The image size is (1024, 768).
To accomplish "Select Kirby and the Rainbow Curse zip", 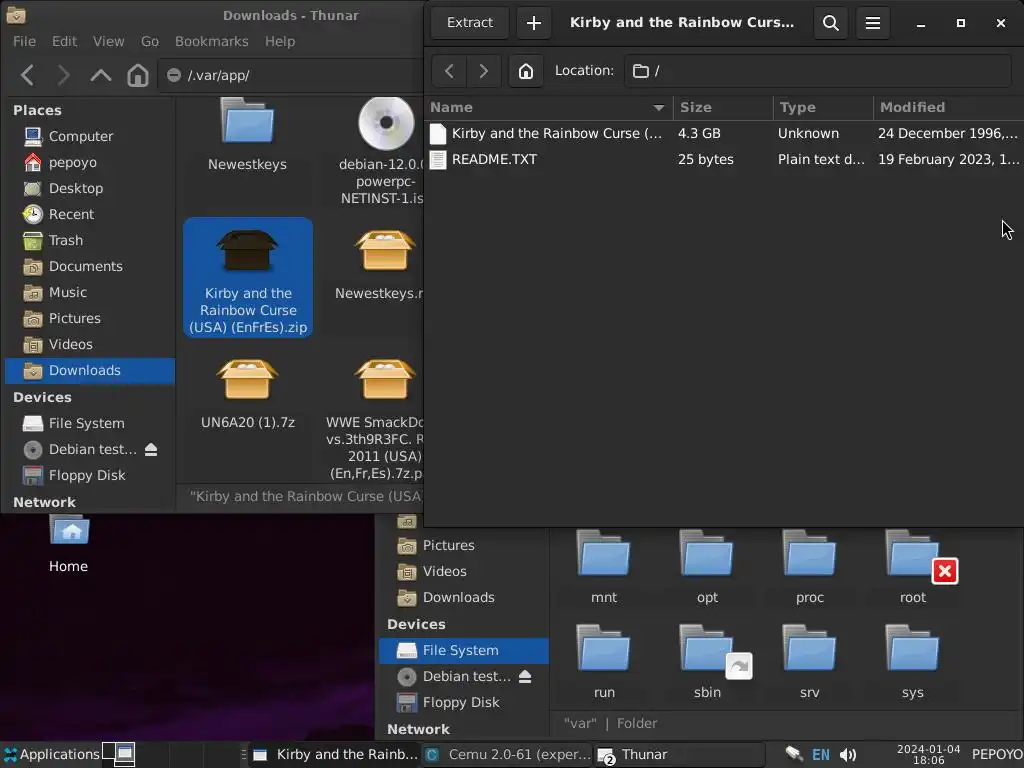I will pos(248,277).
